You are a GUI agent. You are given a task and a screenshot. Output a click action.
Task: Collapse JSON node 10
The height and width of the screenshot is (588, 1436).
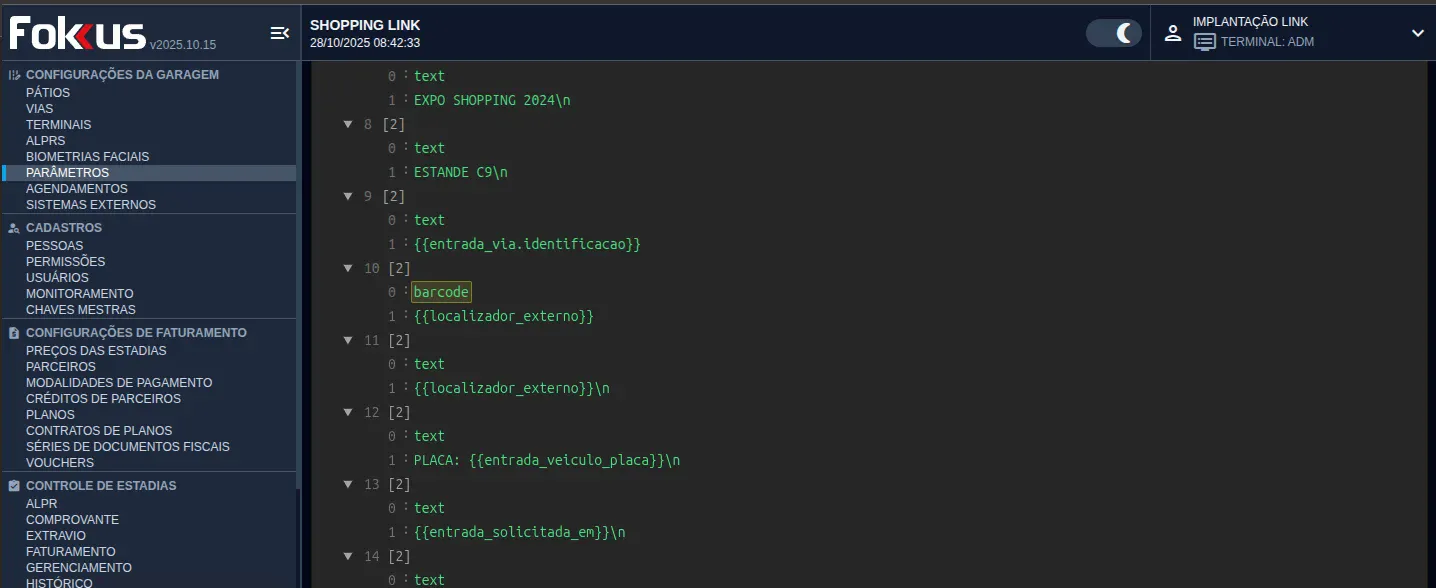pyautogui.click(x=348, y=268)
